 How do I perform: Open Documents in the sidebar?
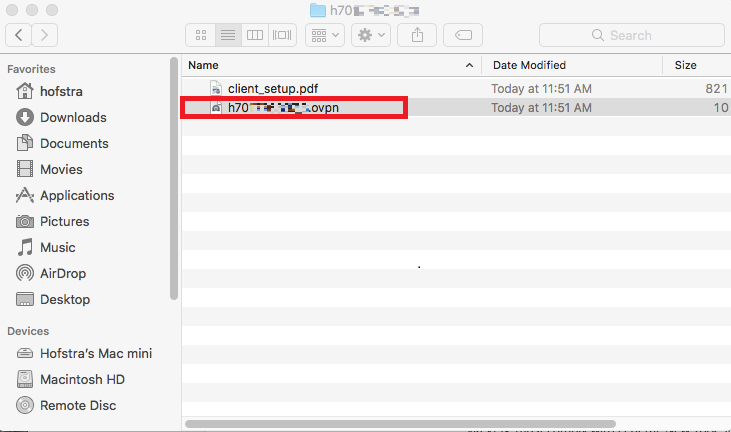coord(74,144)
